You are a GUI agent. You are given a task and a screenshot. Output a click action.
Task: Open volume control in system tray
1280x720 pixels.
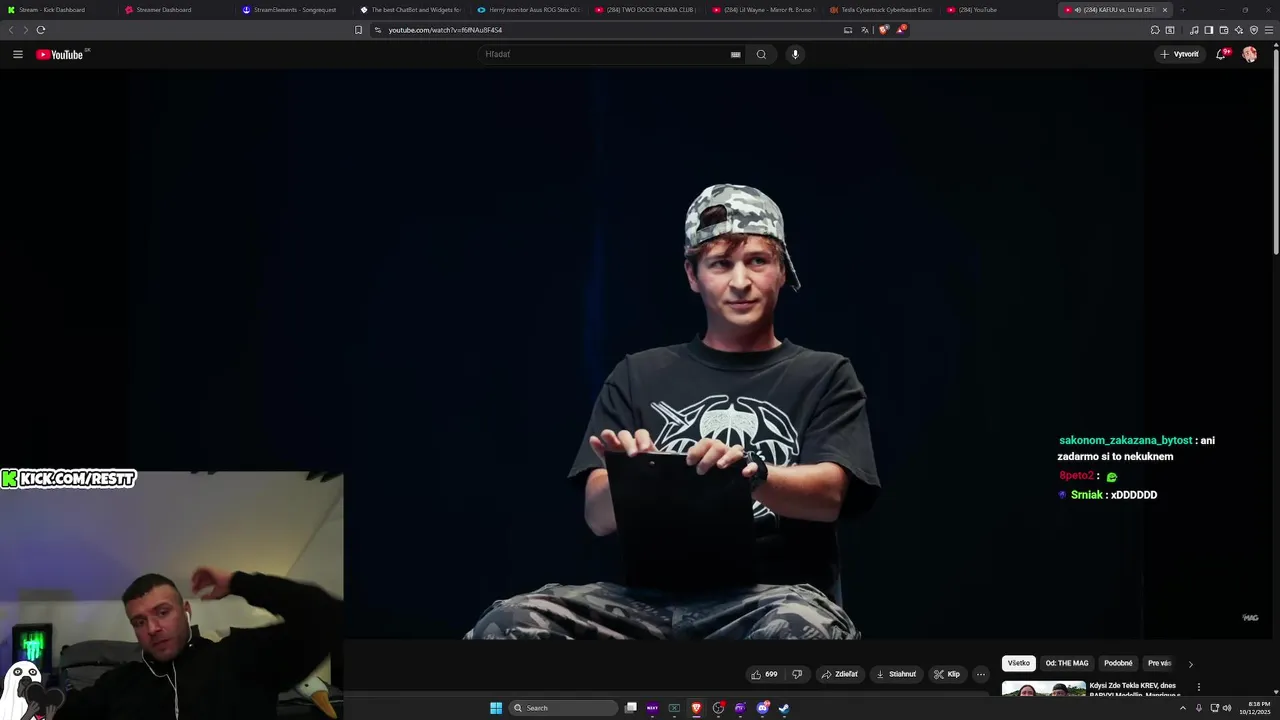point(1227,708)
